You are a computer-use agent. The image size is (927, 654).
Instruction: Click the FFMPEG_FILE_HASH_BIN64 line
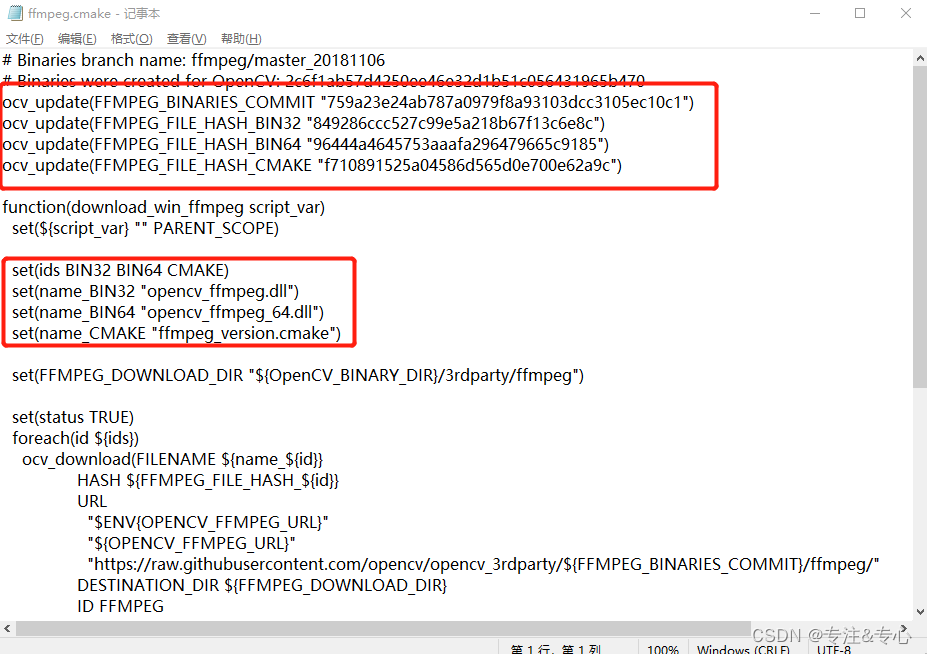click(x=306, y=144)
